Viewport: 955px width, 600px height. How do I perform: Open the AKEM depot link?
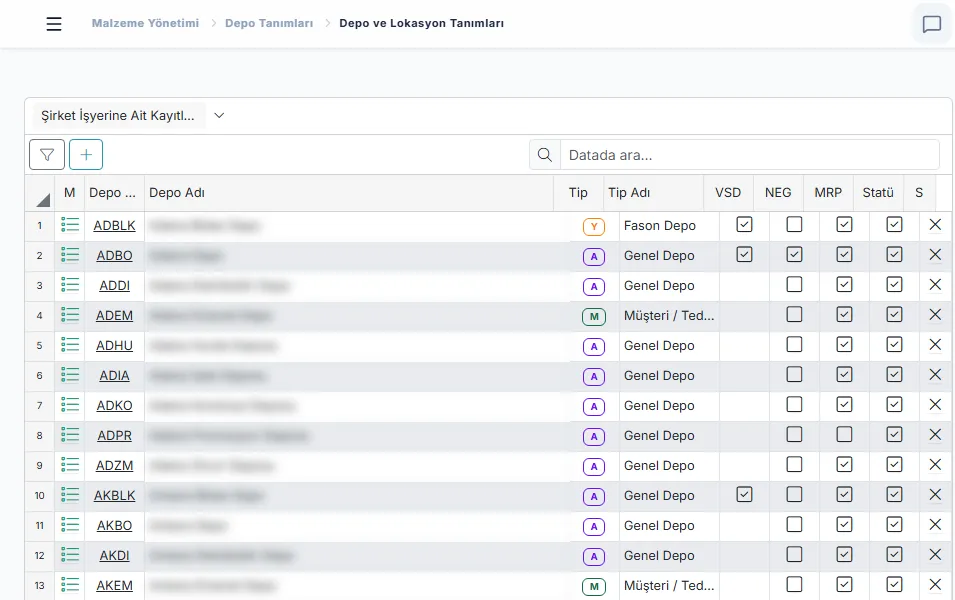[115, 585]
